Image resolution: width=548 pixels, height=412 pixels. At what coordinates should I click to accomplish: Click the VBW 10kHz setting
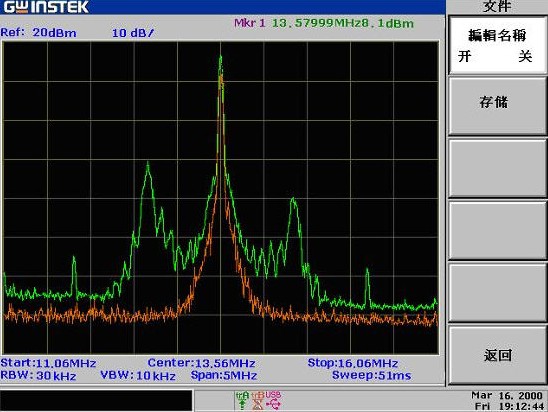click(x=138, y=376)
